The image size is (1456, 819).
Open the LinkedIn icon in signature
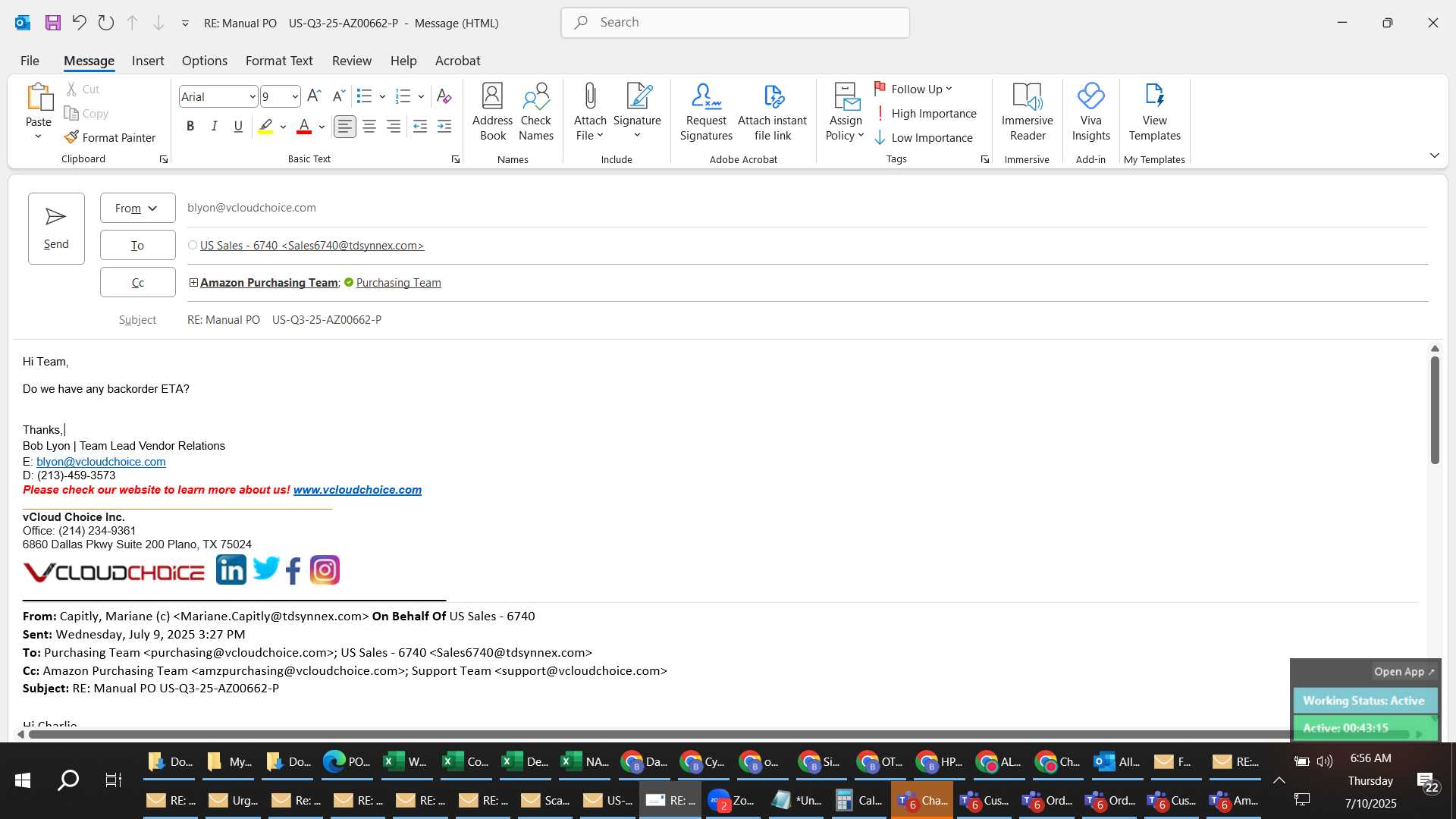pos(231,570)
